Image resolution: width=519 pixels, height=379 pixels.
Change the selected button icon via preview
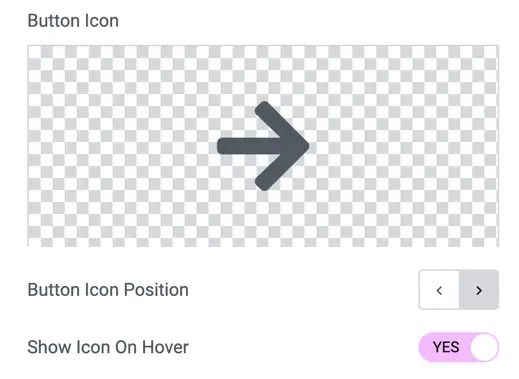pos(263,146)
